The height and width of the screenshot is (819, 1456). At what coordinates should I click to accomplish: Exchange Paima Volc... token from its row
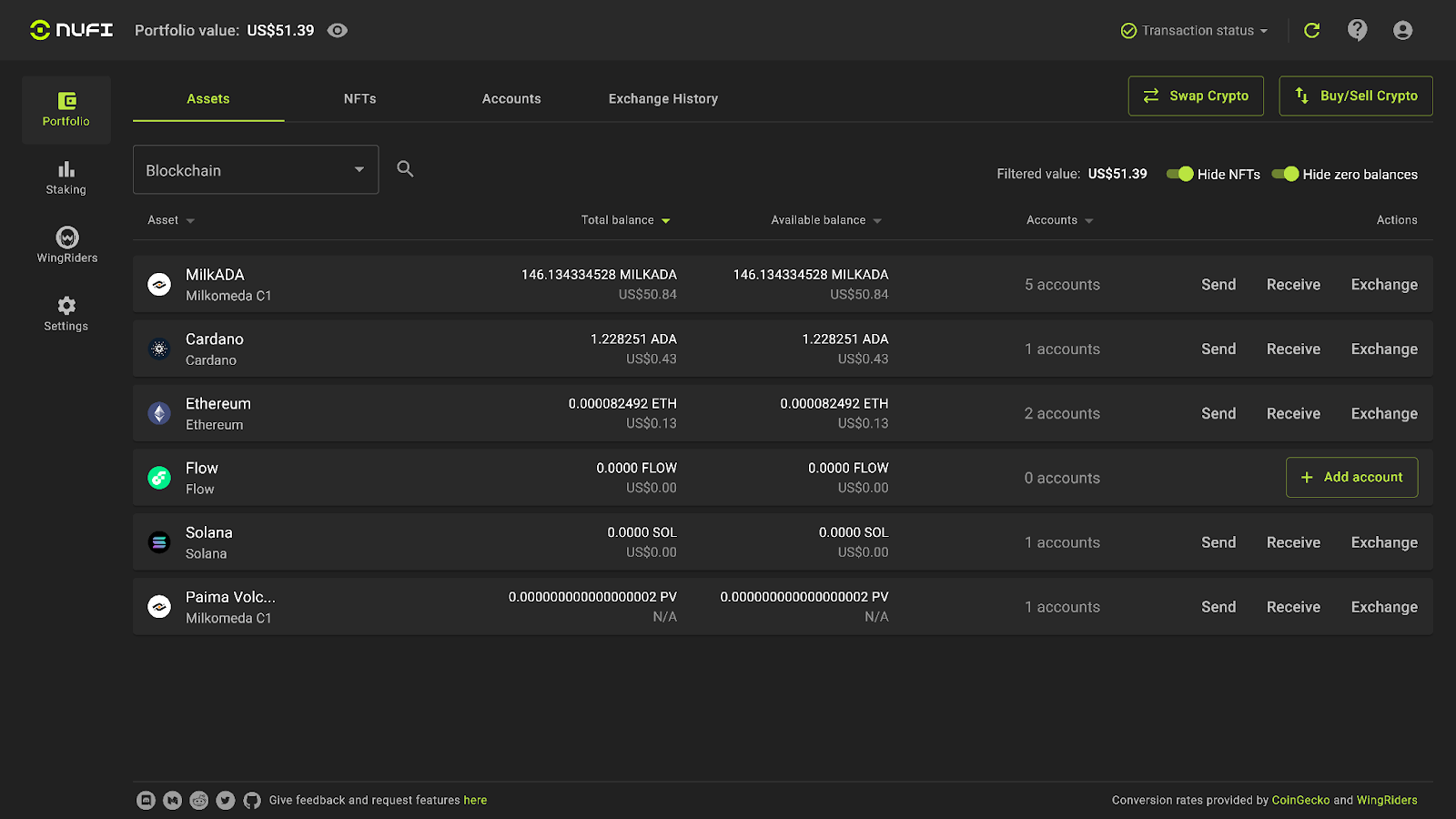1384,607
